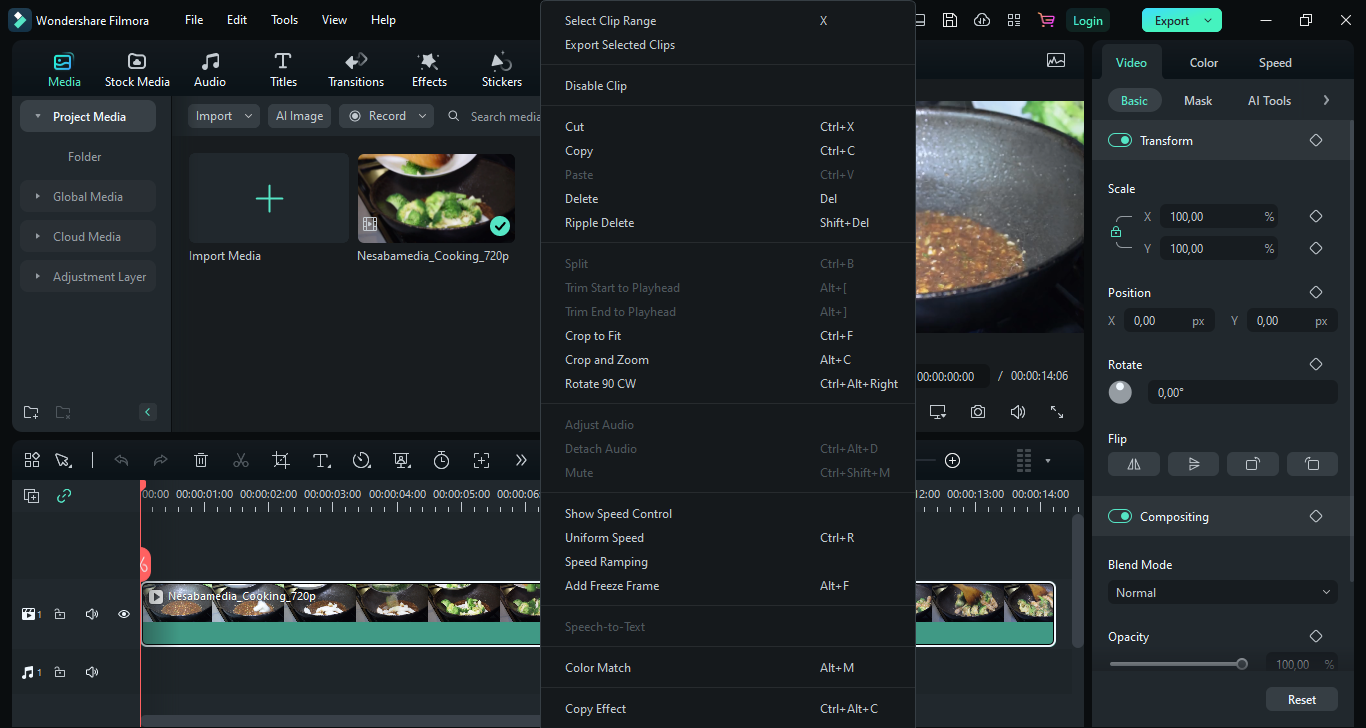Toggle the Transform switch off
Viewport: 1366px width, 728px height.
1119,141
